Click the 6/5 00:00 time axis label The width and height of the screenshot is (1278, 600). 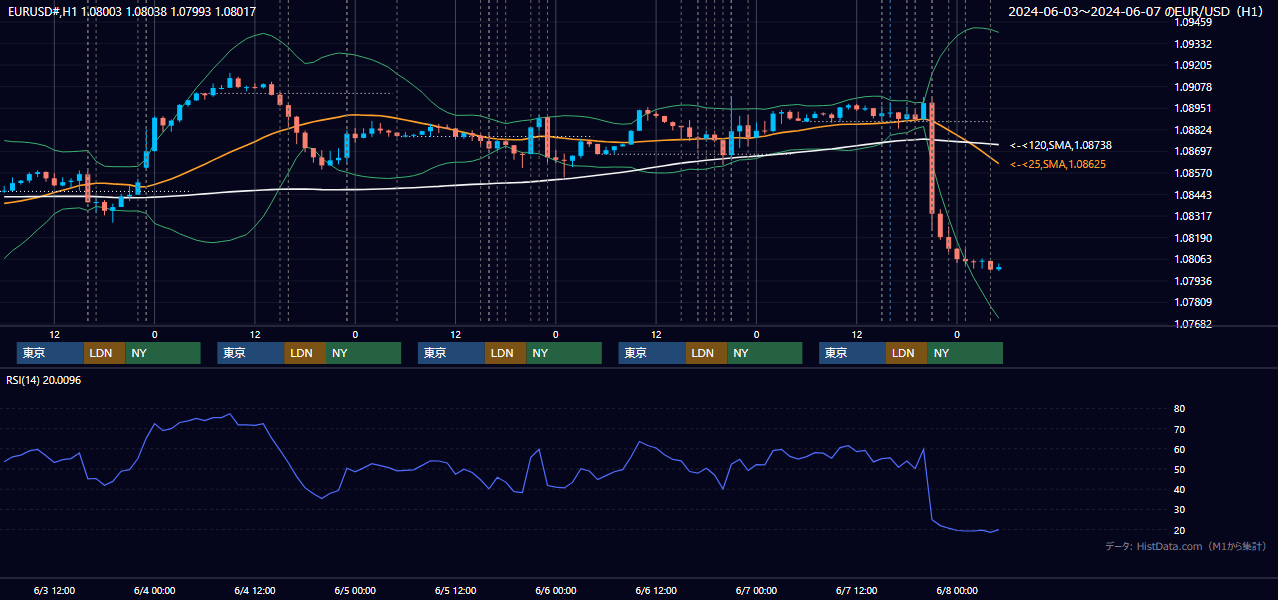pos(355,590)
